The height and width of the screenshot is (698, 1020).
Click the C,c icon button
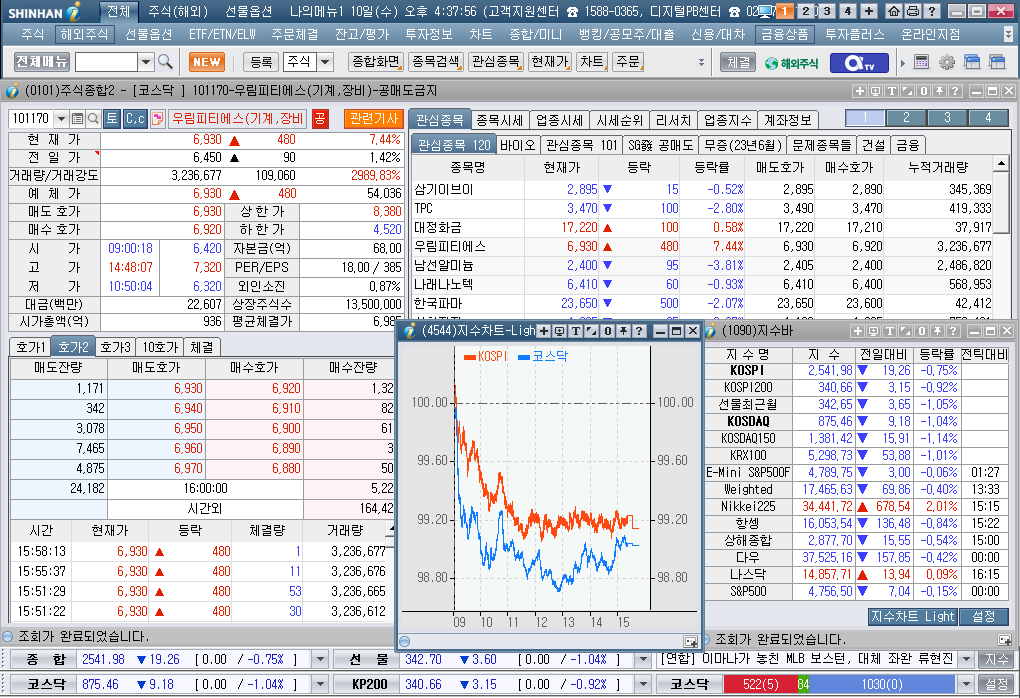[135, 118]
